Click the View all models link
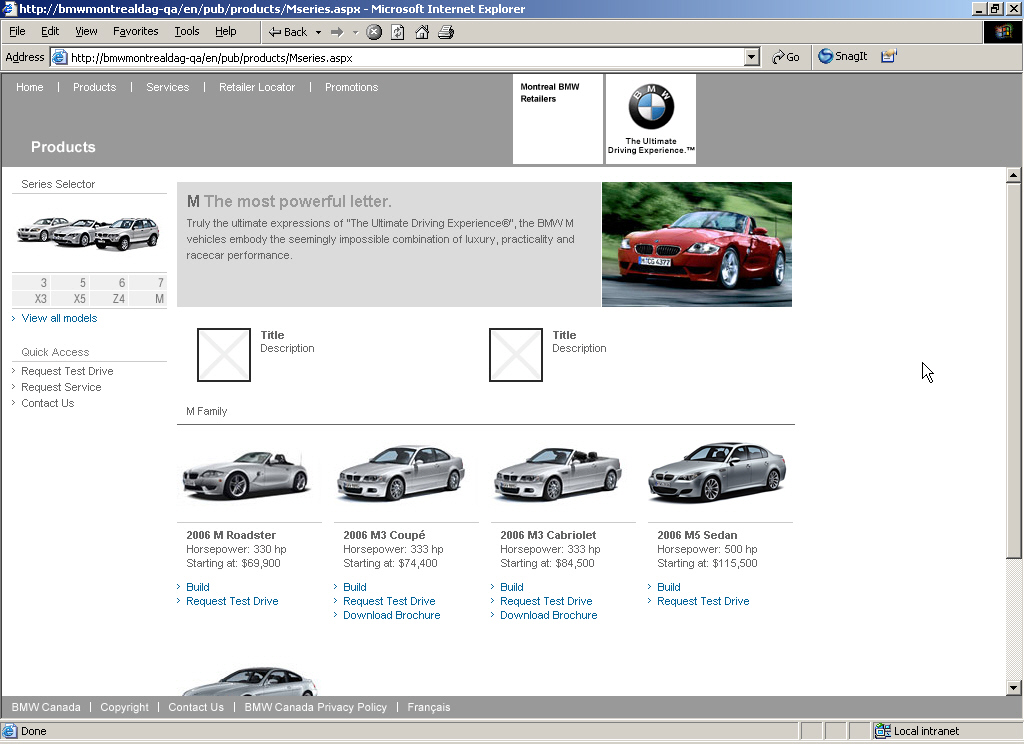Screen dimensions: 1024x744 (x=59, y=318)
